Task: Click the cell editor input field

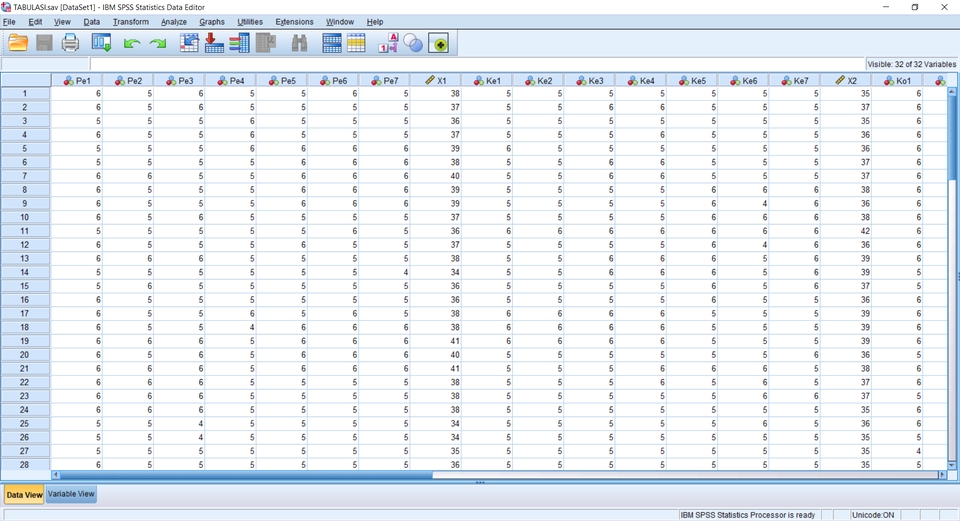Action: pos(476,64)
